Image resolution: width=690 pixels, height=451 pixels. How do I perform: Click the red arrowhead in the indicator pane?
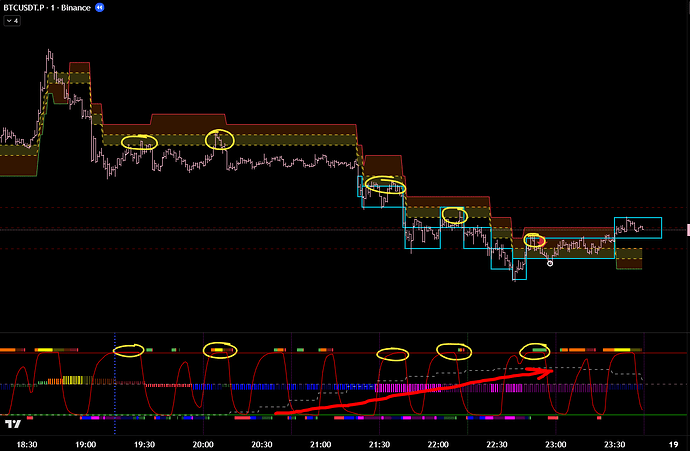(547, 370)
